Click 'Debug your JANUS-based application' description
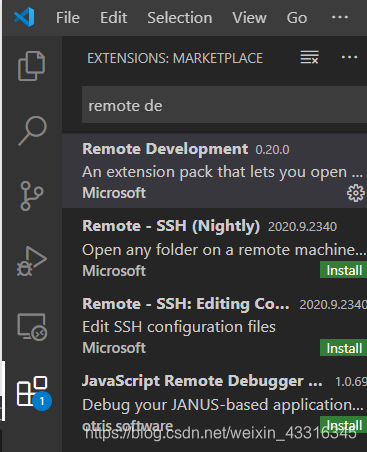The width and height of the screenshot is (367, 452). pyautogui.click(x=223, y=405)
